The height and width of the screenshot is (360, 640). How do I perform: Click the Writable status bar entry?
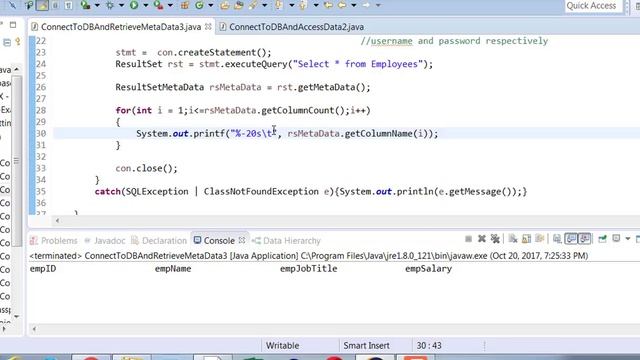tap(282, 346)
